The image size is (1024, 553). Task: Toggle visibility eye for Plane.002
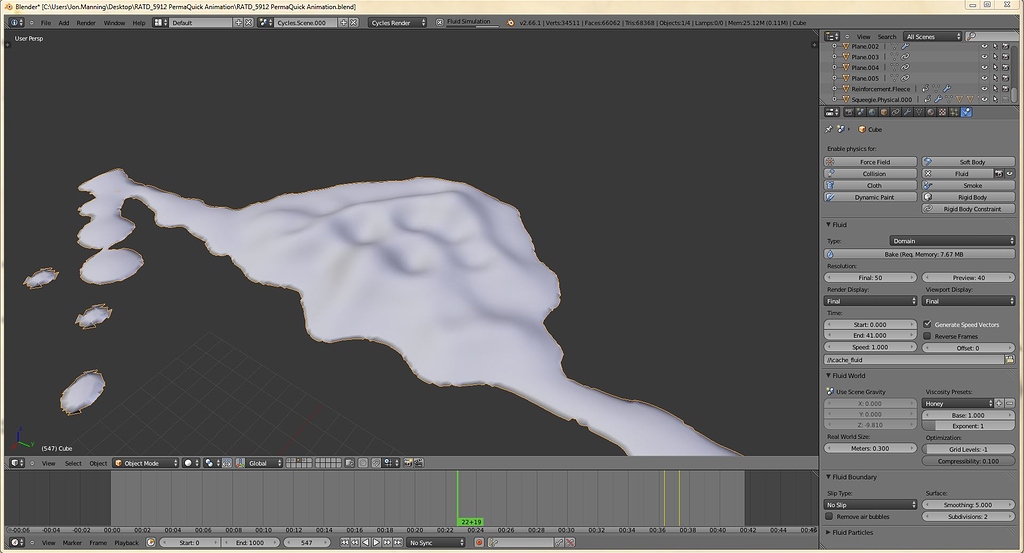[985, 46]
